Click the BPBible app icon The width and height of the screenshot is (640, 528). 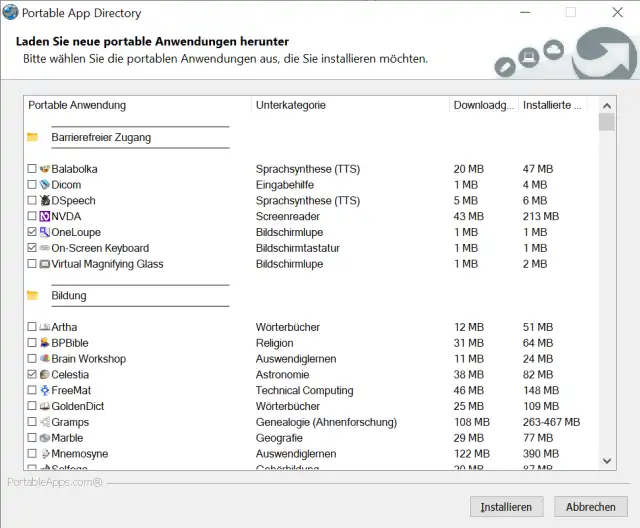click(x=44, y=343)
